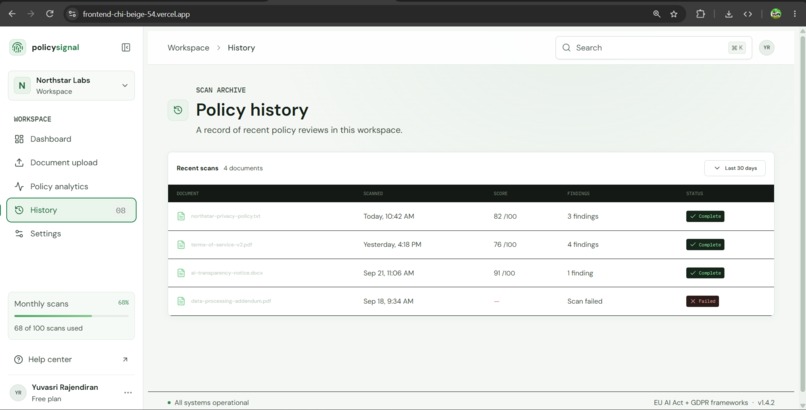
Task: Click the '76 /100' score cell
Action: coord(505,245)
